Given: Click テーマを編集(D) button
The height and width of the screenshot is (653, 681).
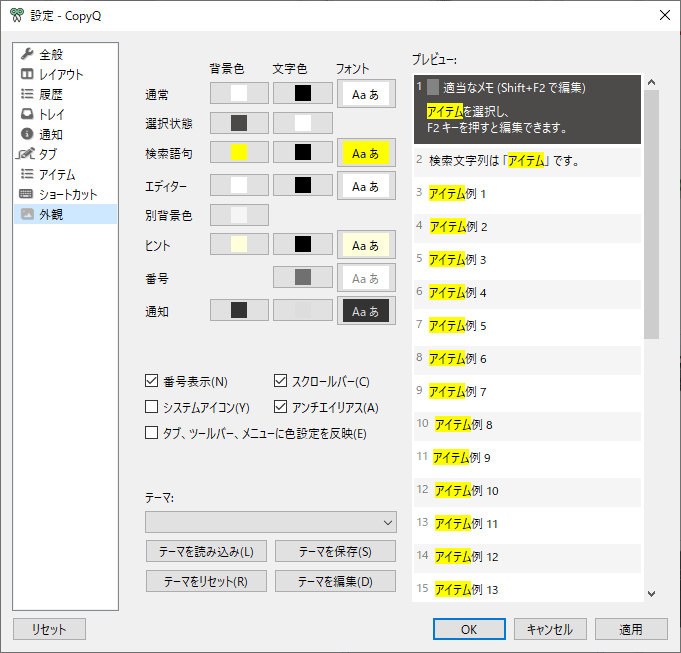Looking at the screenshot, I should click(x=335, y=581).
